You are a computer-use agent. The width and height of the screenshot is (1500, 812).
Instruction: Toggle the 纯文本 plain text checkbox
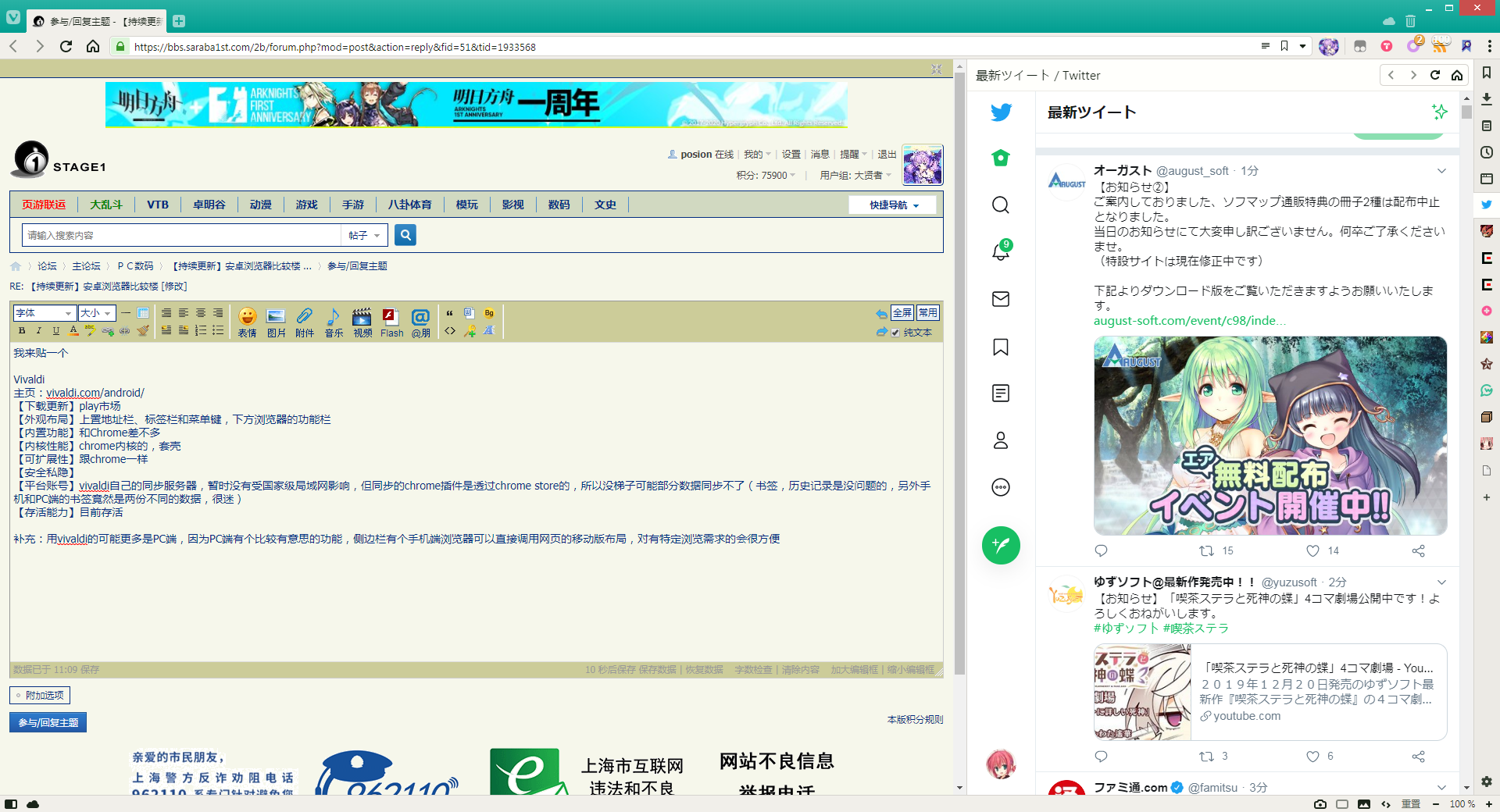pyautogui.click(x=896, y=333)
